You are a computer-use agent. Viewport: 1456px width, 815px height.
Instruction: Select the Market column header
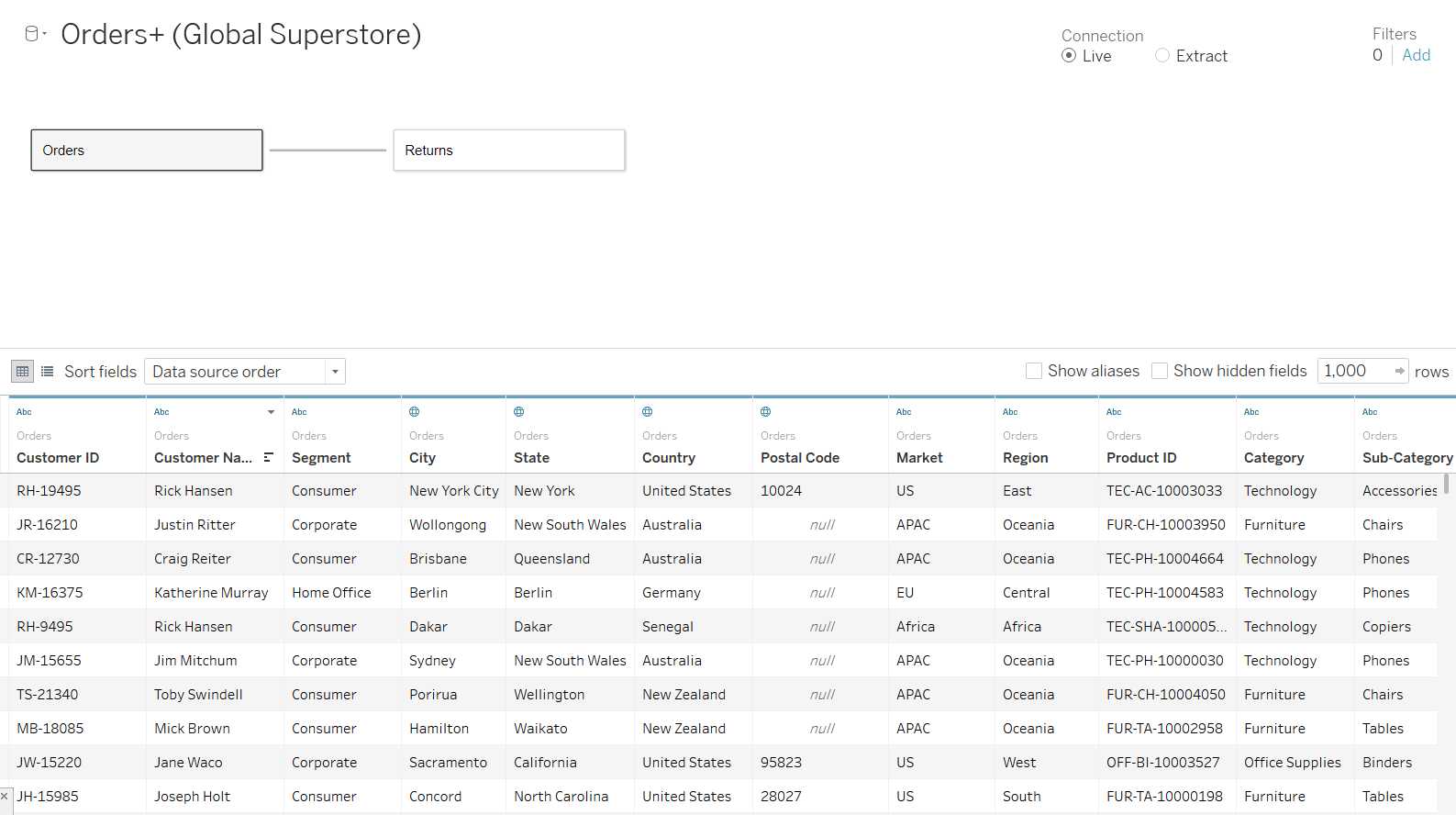pyautogui.click(x=919, y=457)
